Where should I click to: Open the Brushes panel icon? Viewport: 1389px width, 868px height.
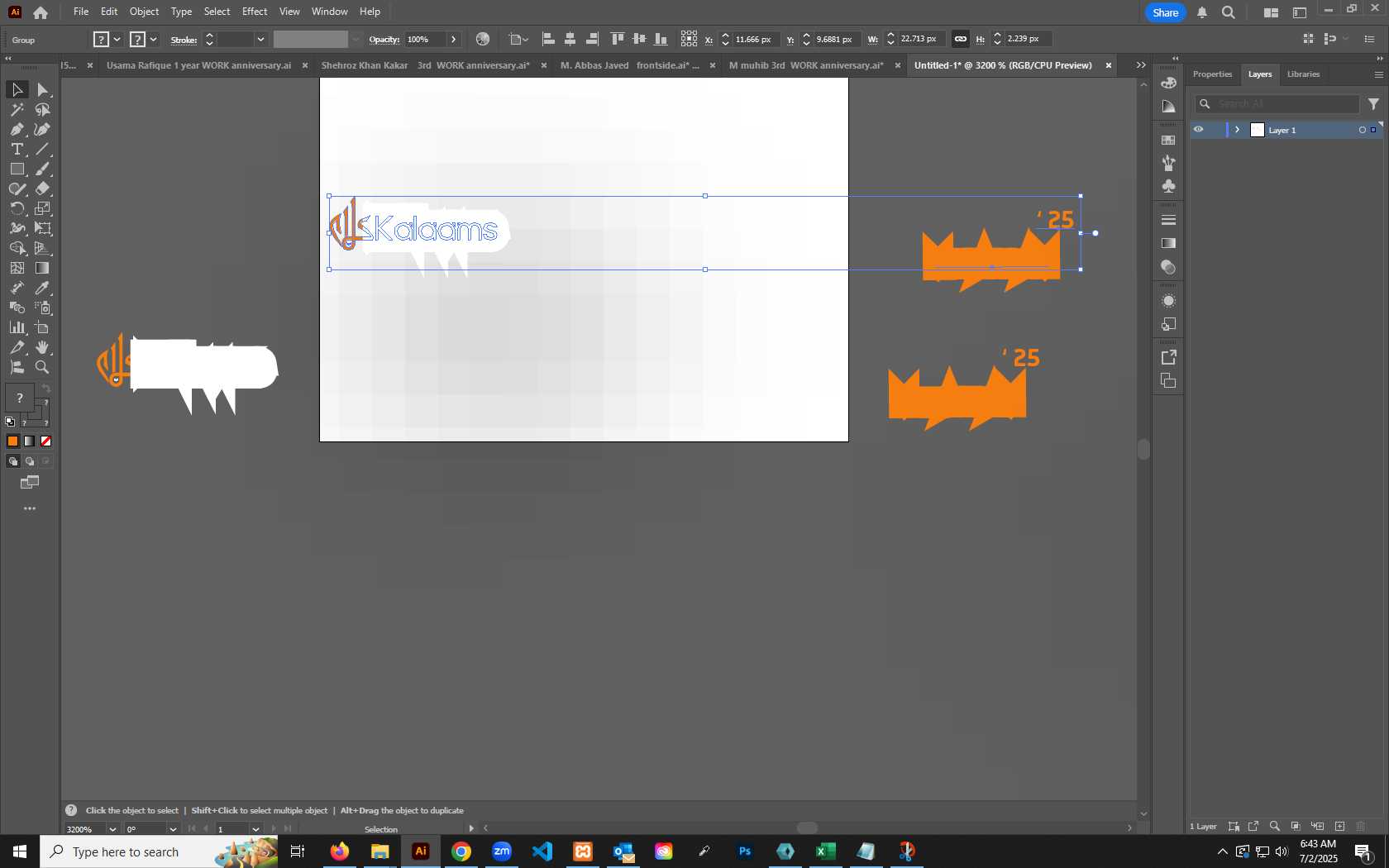[x=1168, y=163]
